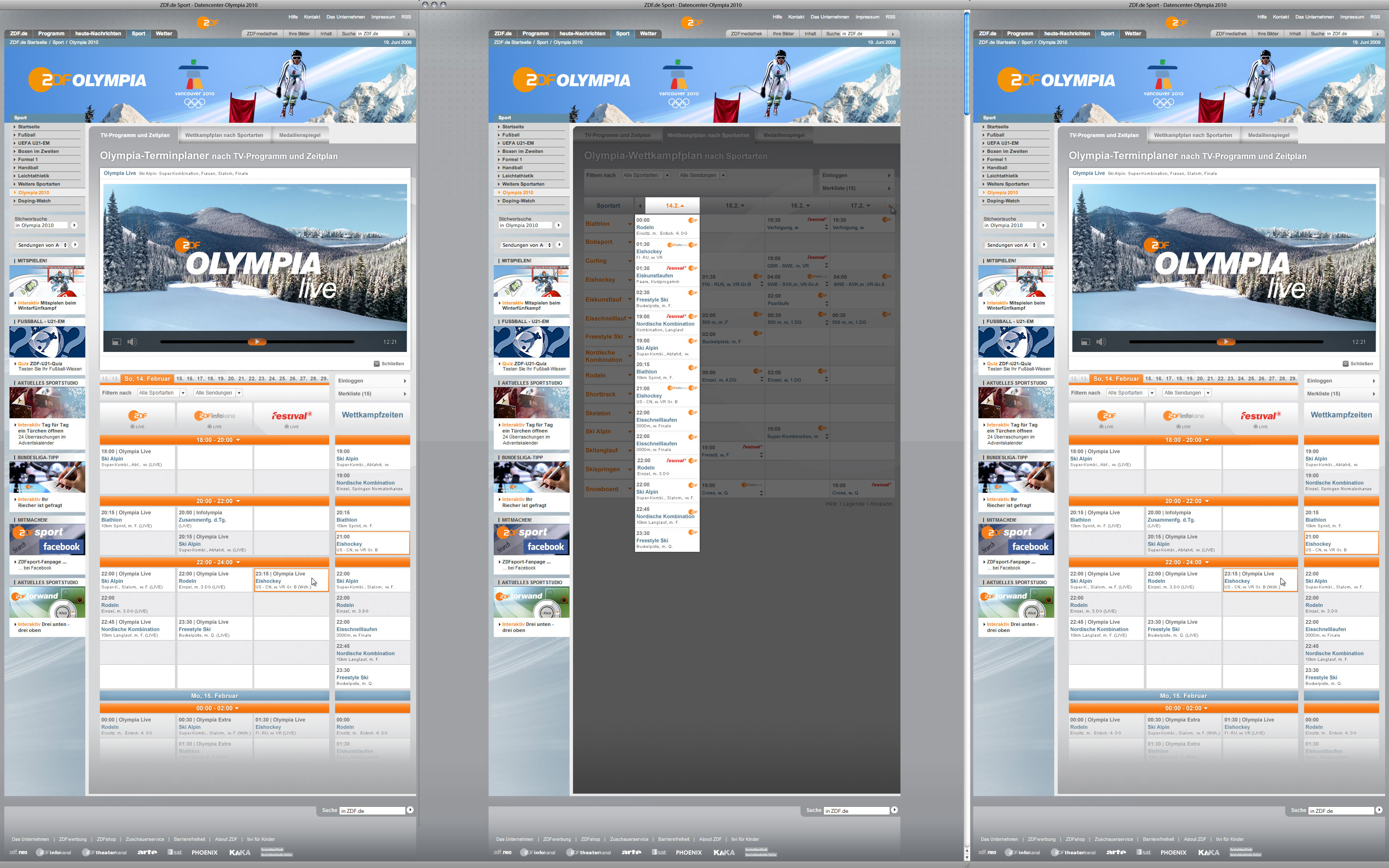This screenshot has width=1389, height=868.
Task: Click player size icon in left window video
Action: [116, 342]
